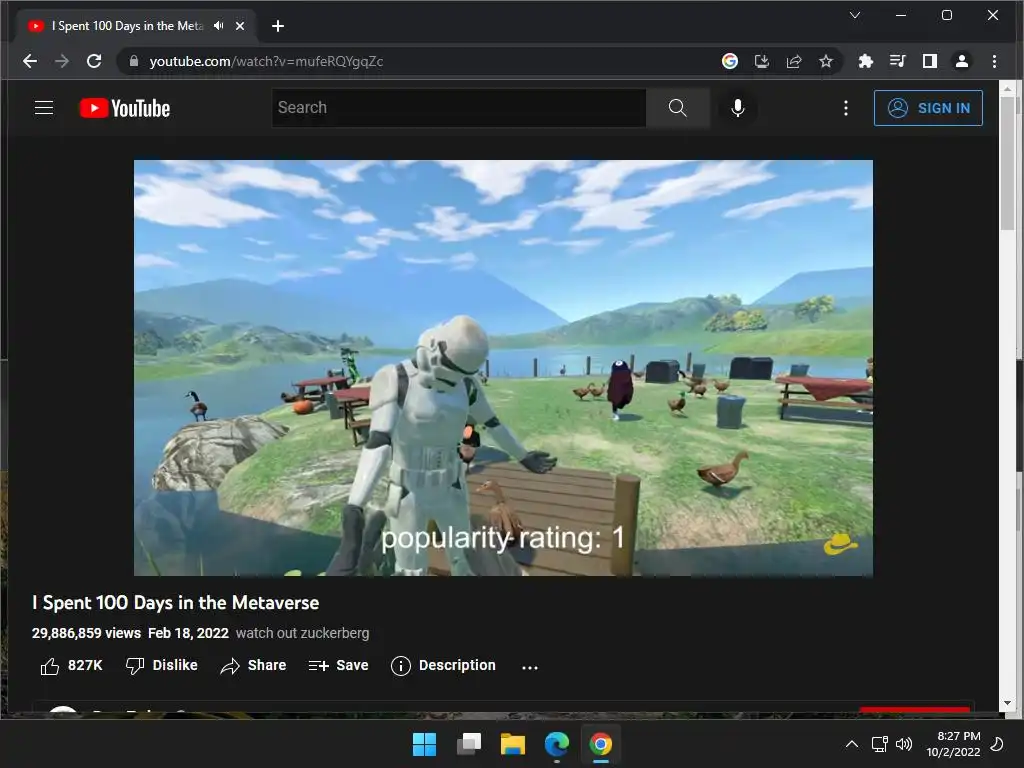
Task: Open the media control icon in Chrome toolbar
Action: click(897, 61)
